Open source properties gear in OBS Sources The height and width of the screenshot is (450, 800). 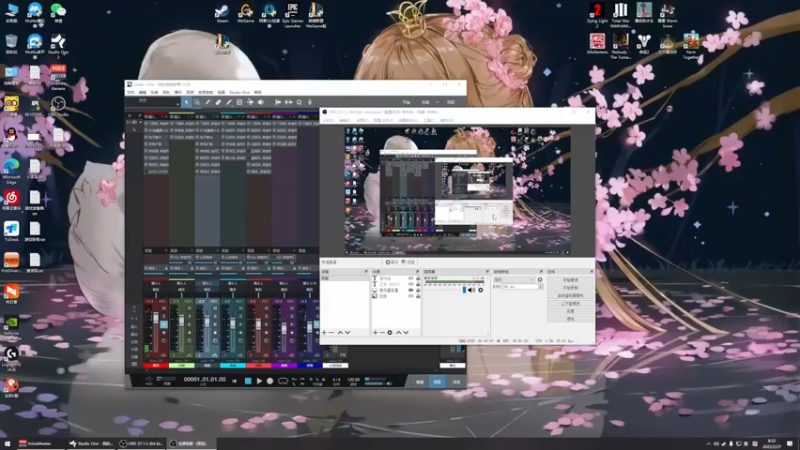pyautogui.click(x=390, y=333)
